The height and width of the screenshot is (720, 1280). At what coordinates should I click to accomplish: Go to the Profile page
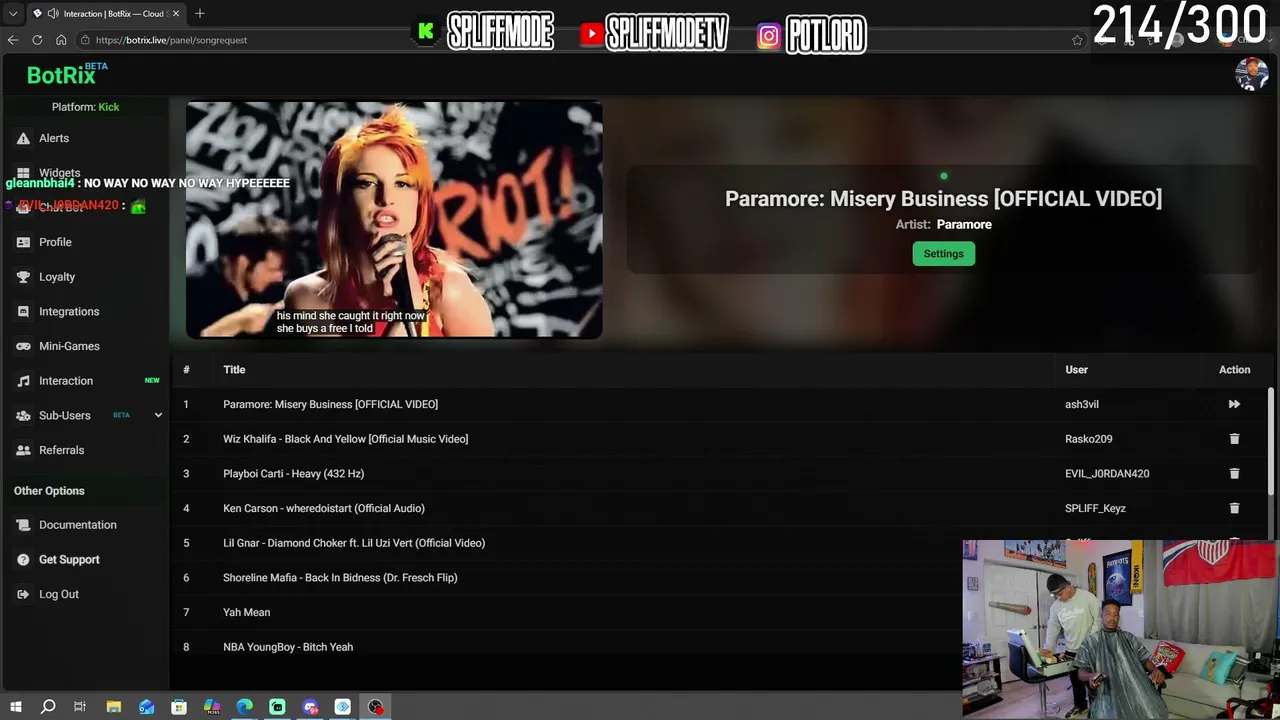click(x=55, y=242)
